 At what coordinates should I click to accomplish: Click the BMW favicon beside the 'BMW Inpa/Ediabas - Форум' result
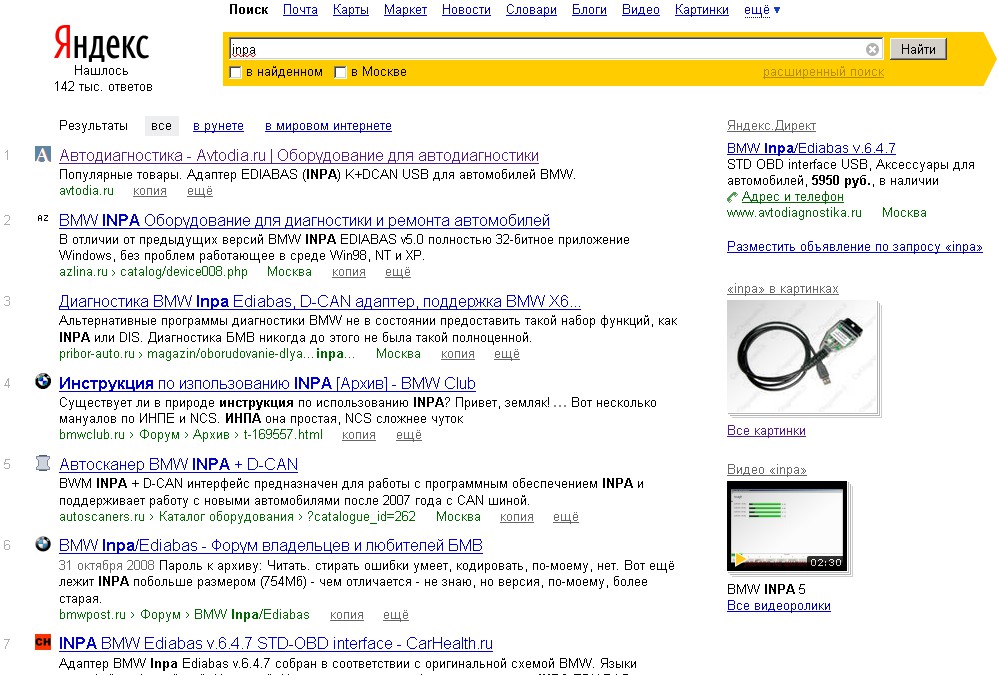[x=43, y=544]
